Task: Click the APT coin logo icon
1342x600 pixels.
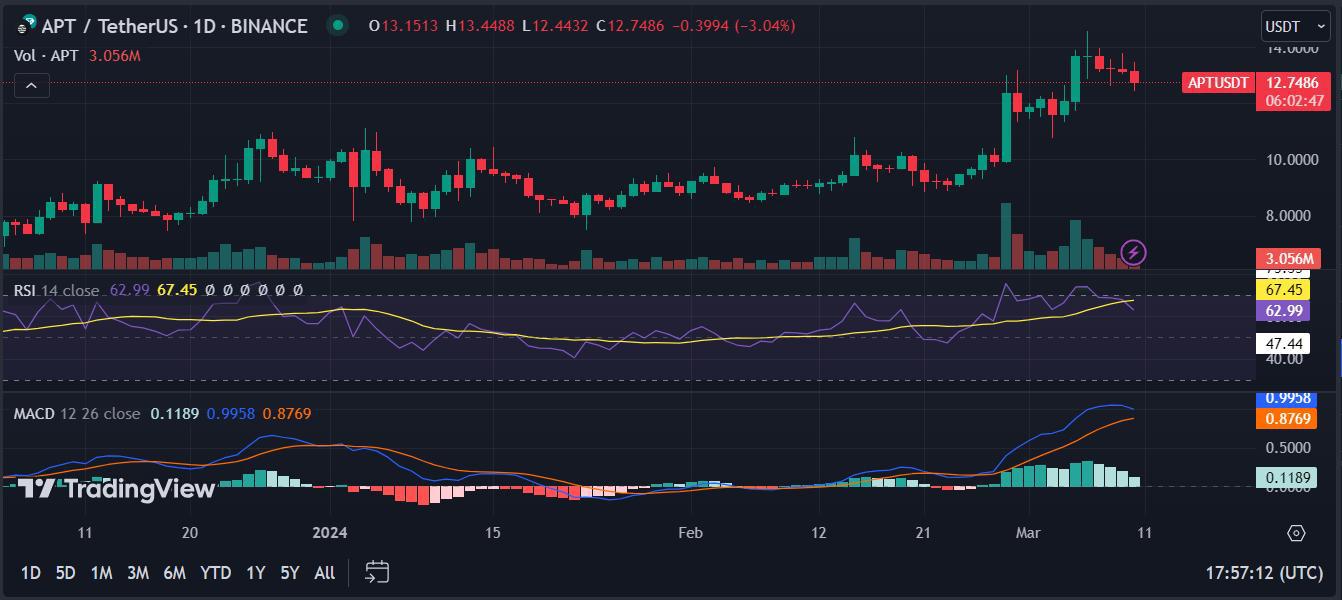Action: click(26, 26)
